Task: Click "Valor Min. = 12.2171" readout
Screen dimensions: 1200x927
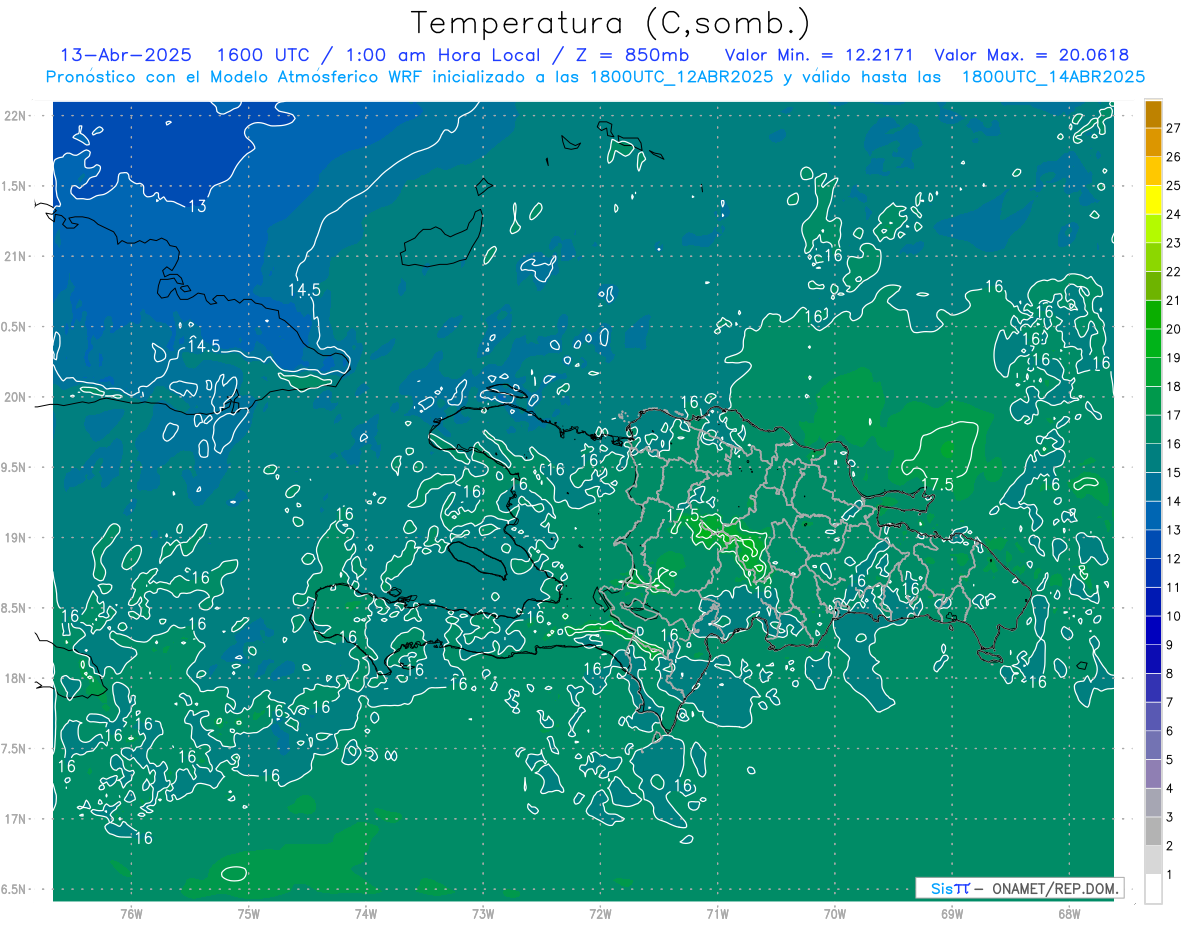Action: [819, 55]
